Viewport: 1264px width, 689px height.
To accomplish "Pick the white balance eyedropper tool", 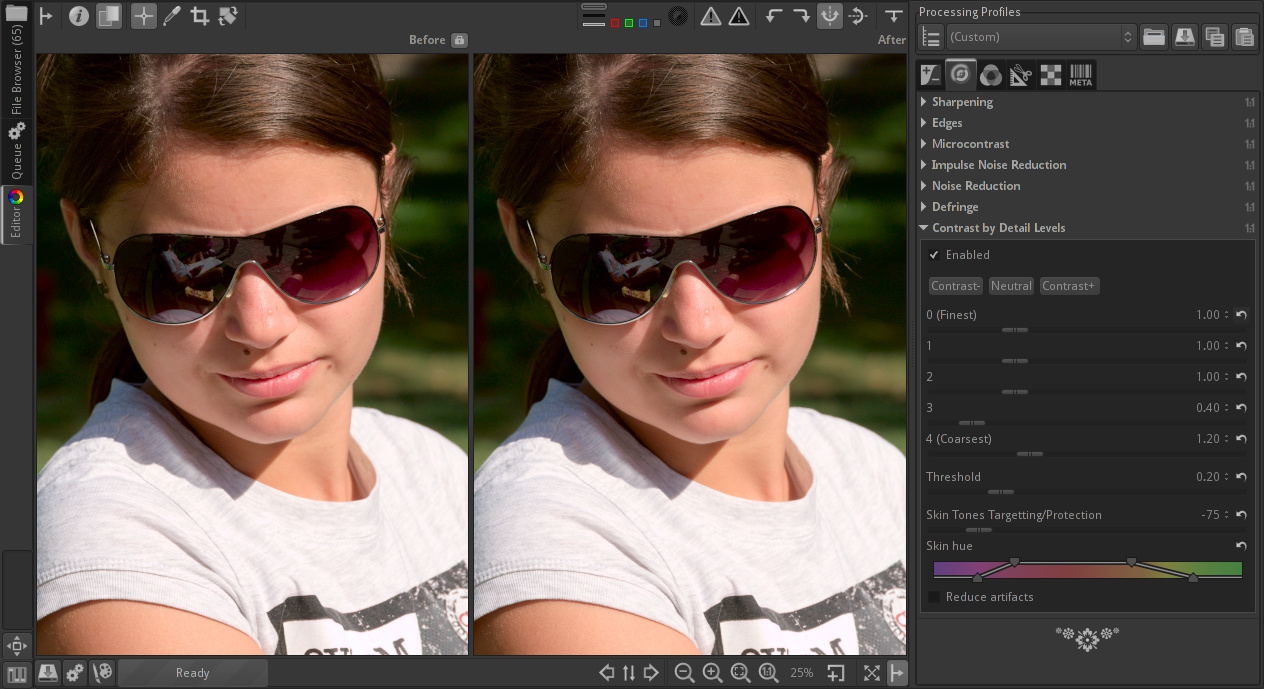I will [172, 16].
